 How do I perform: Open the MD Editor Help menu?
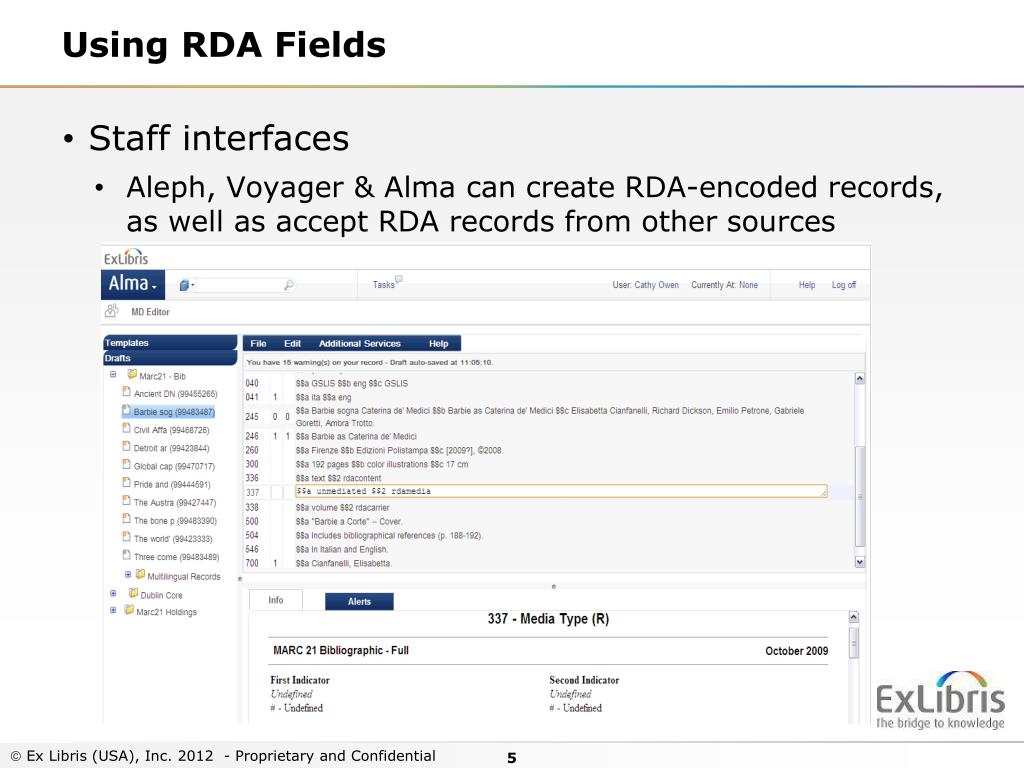pyautogui.click(x=438, y=344)
